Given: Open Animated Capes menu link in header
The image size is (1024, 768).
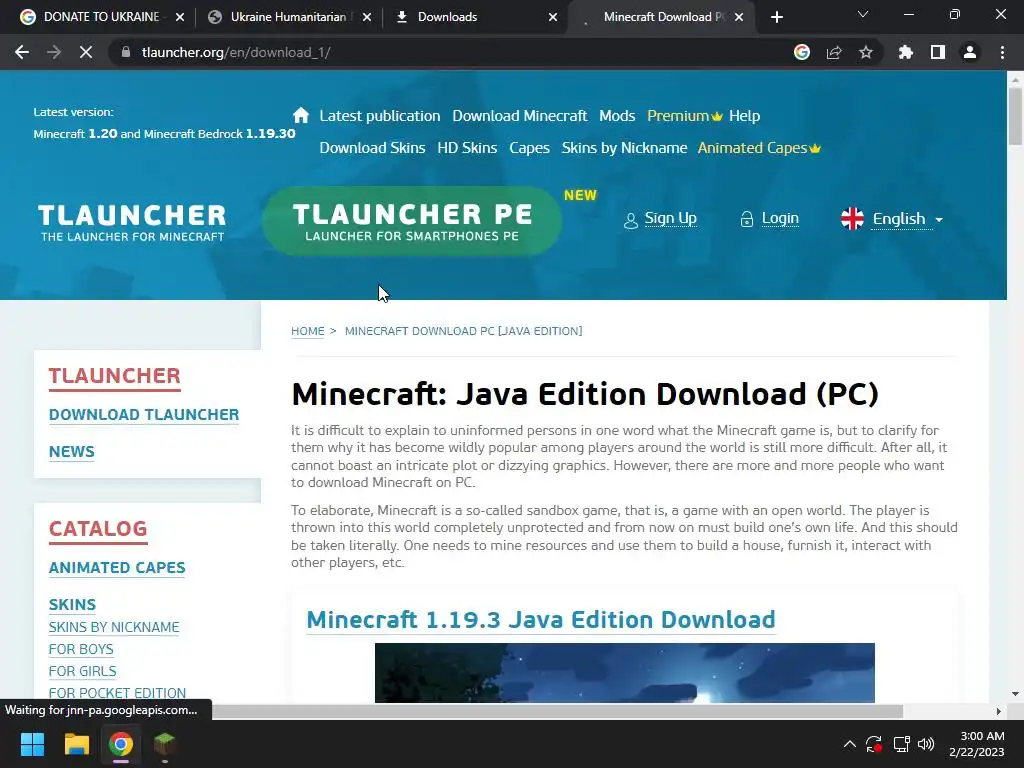Looking at the screenshot, I should tap(759, 148).
